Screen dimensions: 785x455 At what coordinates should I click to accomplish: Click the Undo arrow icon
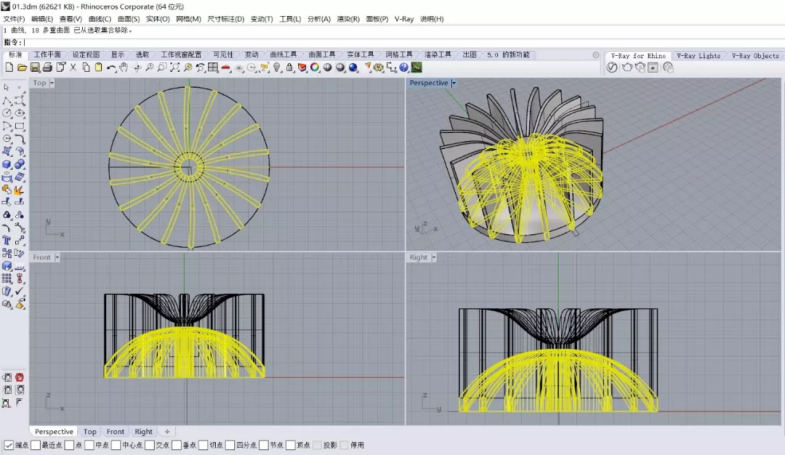(110, 68)
